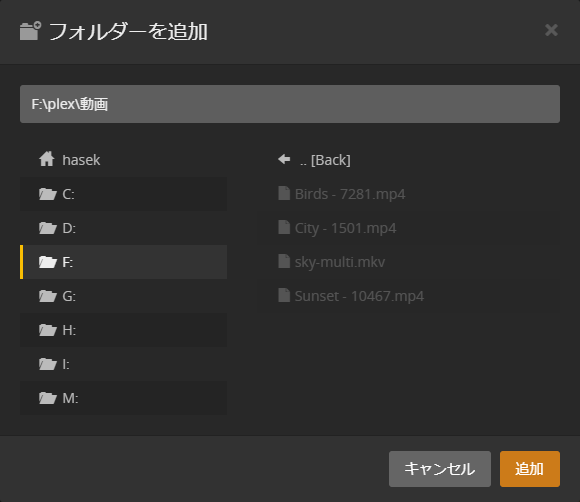This screenshot has width=580, height=502.
Task: Click the back arrow icon
Action: pyautogui.click(x=284, y=159)
